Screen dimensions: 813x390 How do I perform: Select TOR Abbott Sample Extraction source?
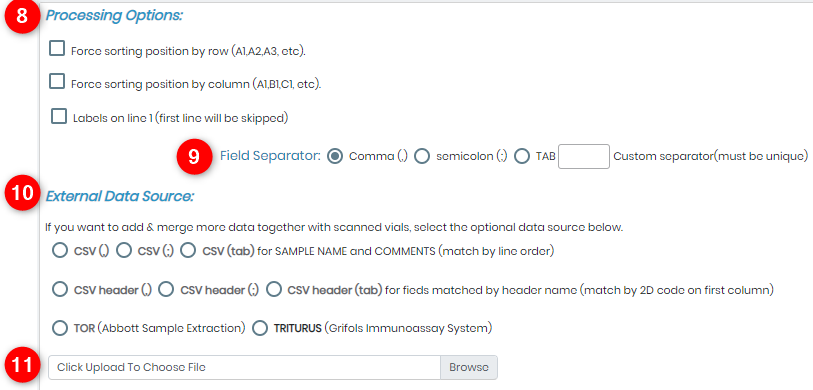tap(60, 328)
